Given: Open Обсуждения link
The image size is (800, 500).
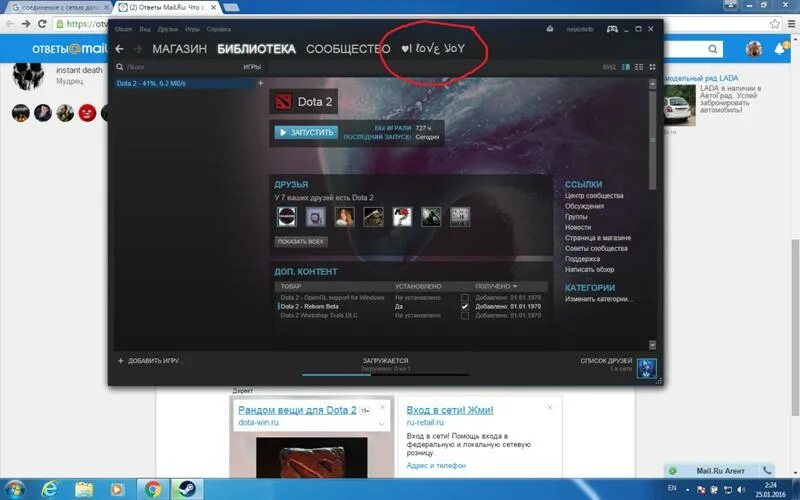Looking at the screenshot, I should coord(584,206).
